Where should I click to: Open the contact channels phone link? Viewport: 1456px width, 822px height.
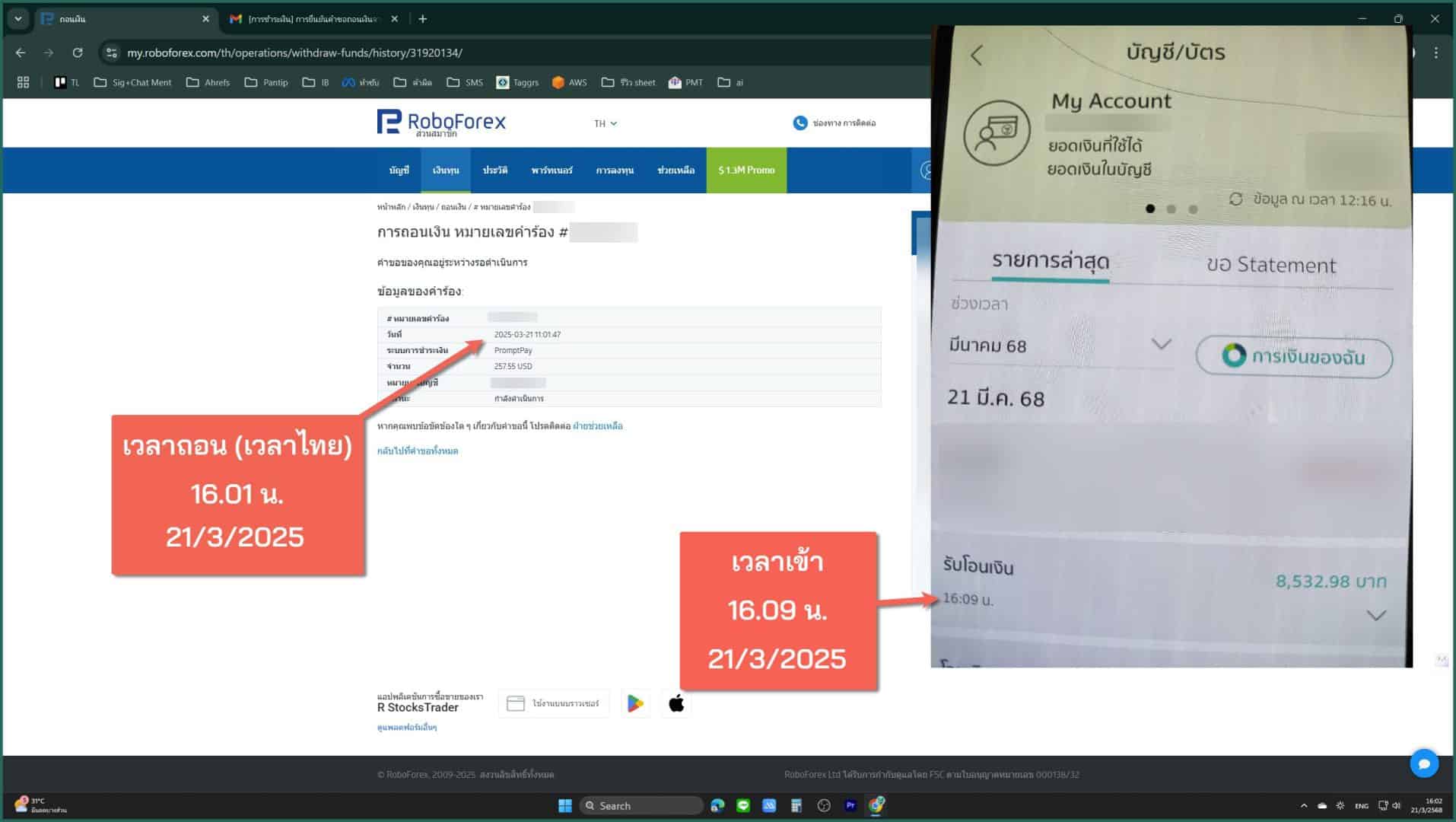tap(834, 123)
